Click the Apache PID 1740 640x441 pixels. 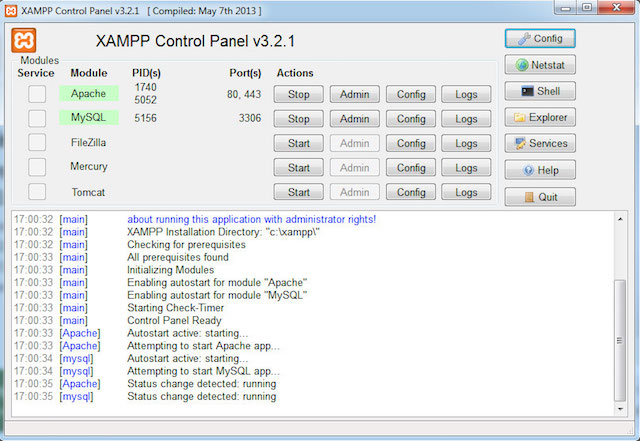pyautogui.click(x=145, y=87)
